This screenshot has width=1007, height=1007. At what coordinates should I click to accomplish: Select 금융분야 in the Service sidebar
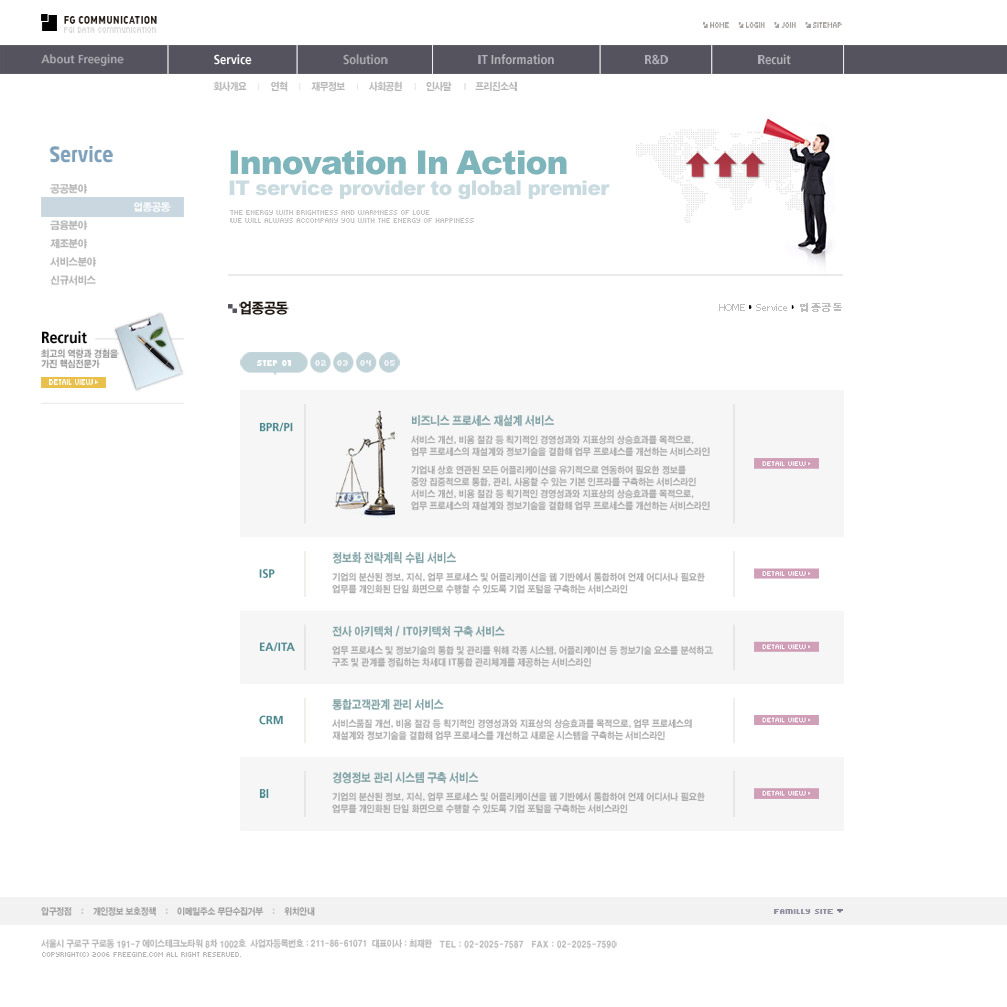(x=69, y=226)
